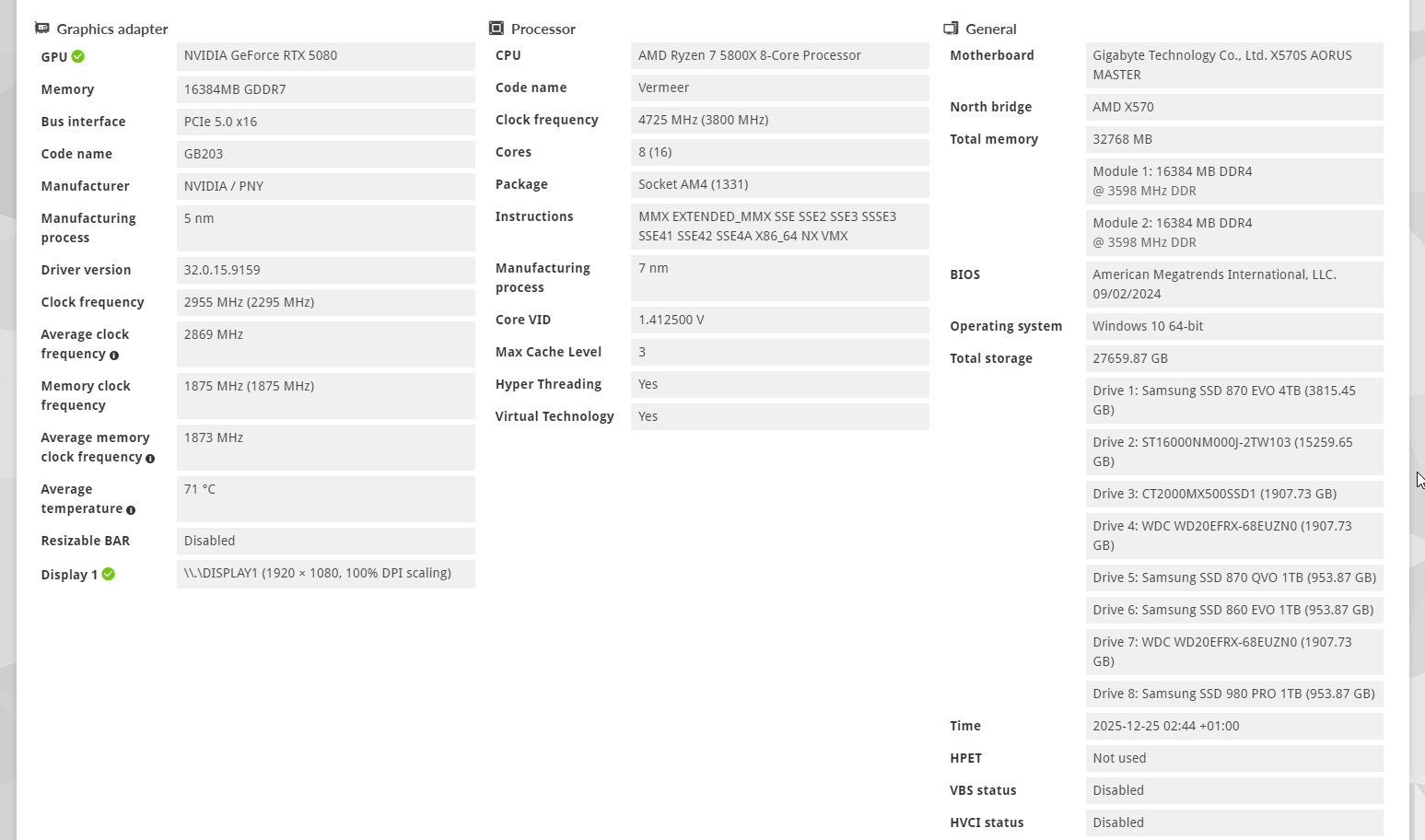Screen dimensions: 1425x840
Task: Click the Graphics adapter section heading
Action: (x=112, y=29)
